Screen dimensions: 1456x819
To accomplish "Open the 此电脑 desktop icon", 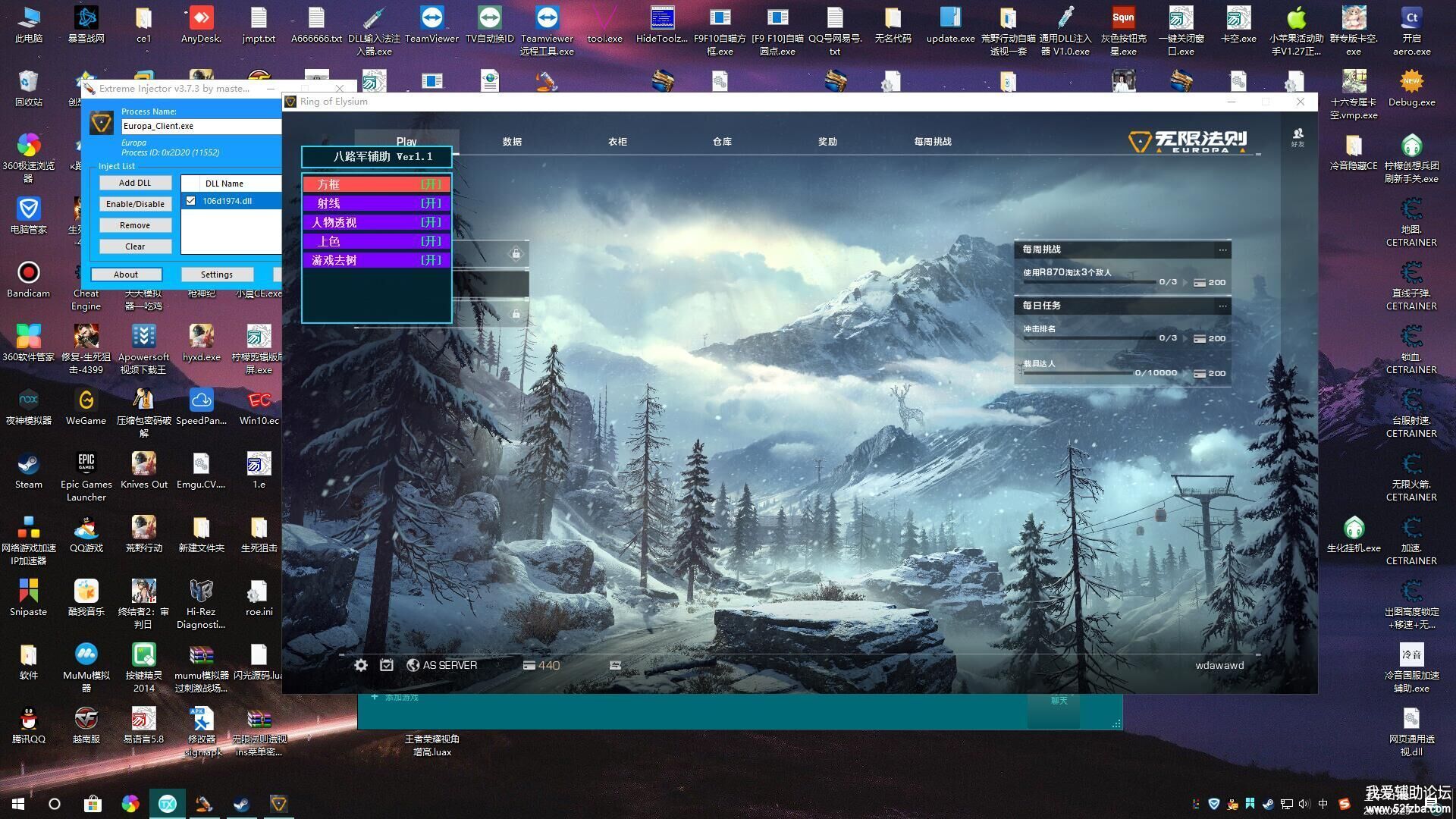I will 29,24.
